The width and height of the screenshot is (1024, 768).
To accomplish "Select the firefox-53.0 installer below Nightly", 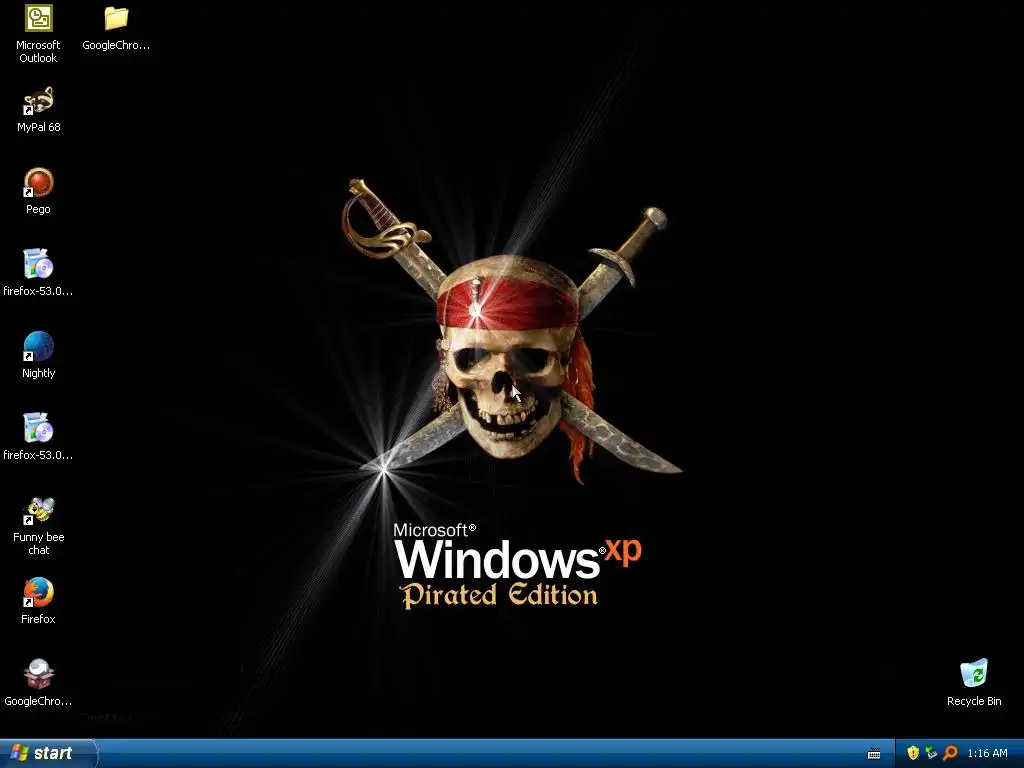I will (x=38, y=428).
